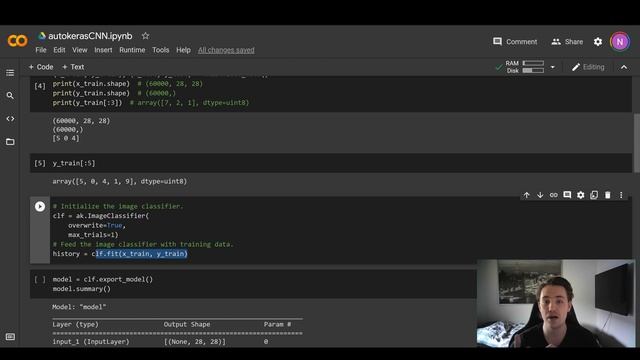
Task: Expand the runtime connection dropdown arrow
Action: pyautogui.click(x=553, y=67)
